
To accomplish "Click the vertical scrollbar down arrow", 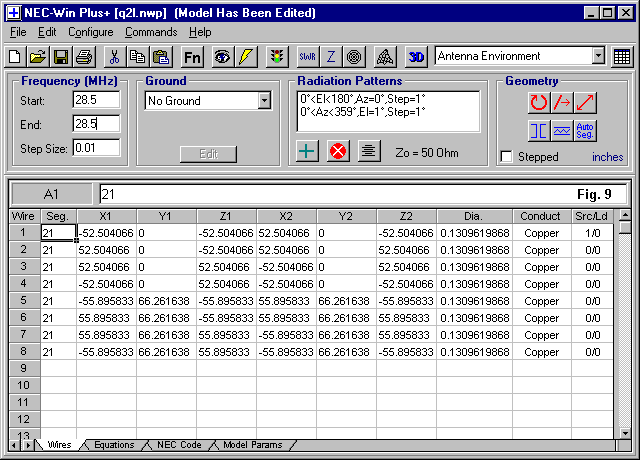I will pyautogui.click(x=625, y=431).
